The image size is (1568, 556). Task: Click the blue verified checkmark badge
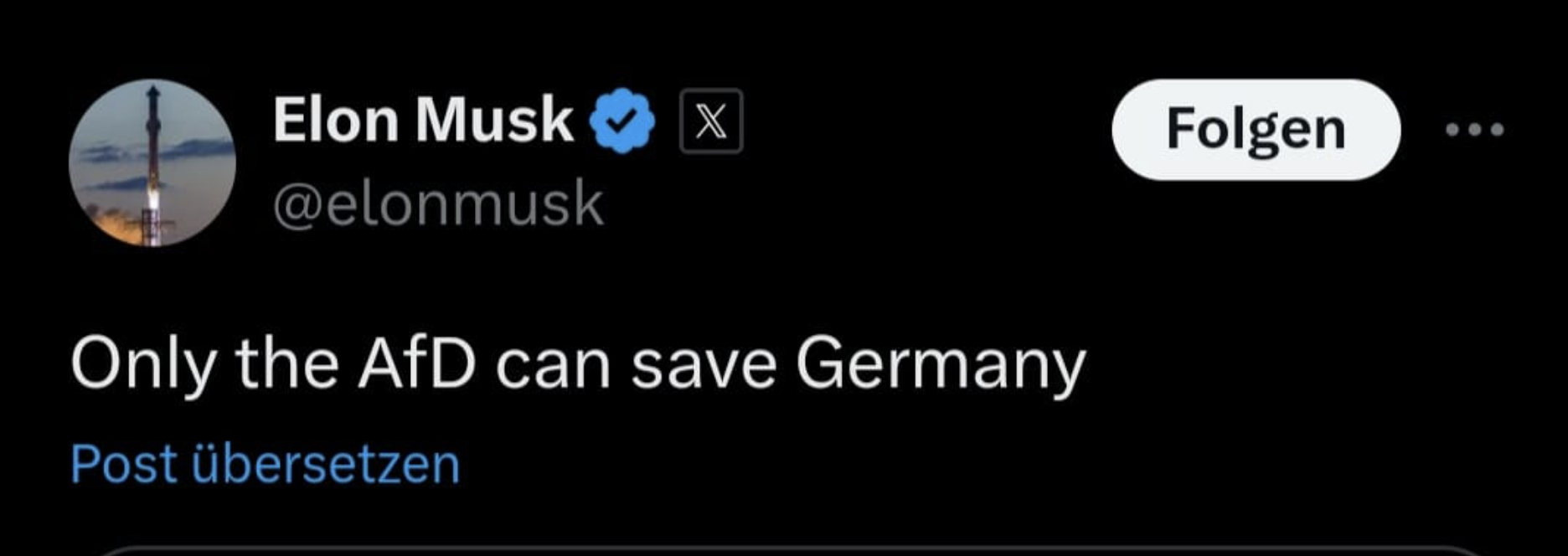(x=622, y=122)
